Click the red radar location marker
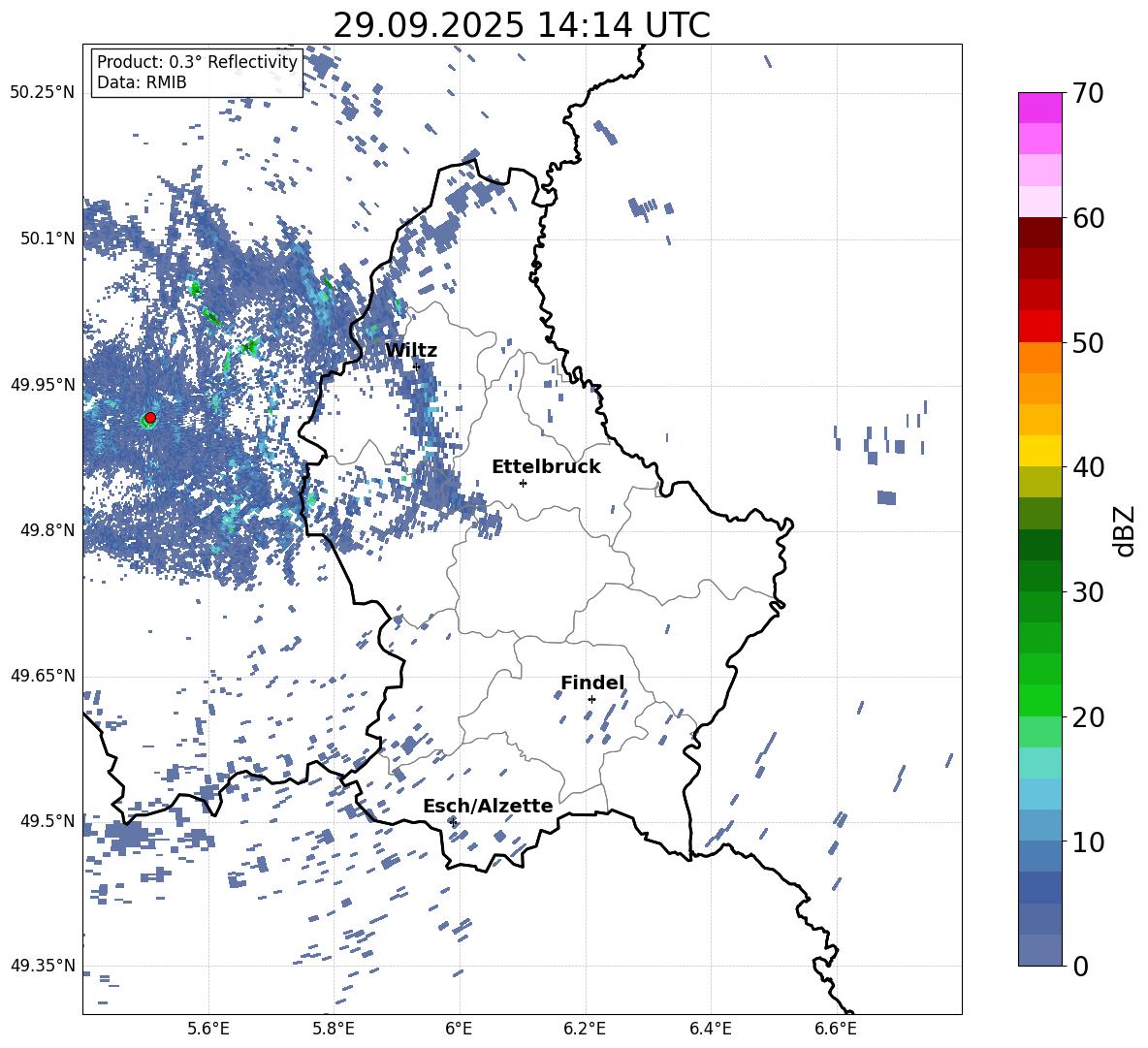Viewport: 1148px width, 1048px height. click(150, 418)
